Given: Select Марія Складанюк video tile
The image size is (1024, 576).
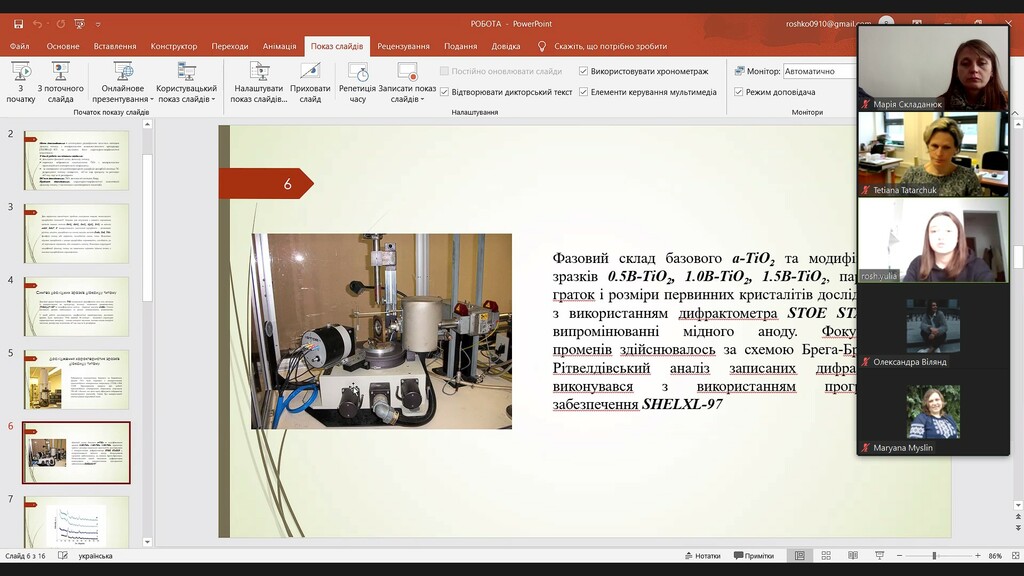Looking at the screenshot, I should [x=933, y=68].
